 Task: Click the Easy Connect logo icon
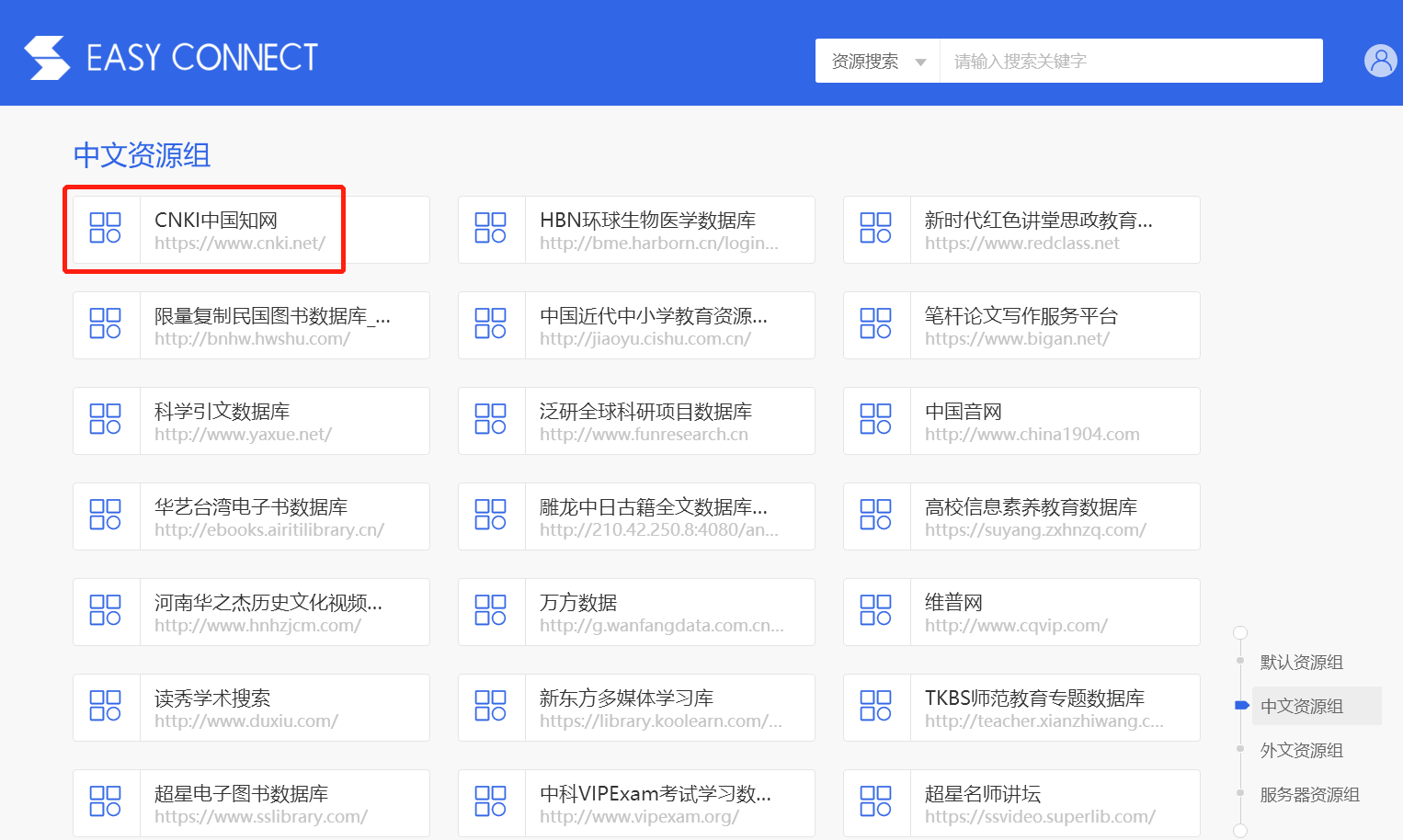pyautogui.click(x=47, y=58)
